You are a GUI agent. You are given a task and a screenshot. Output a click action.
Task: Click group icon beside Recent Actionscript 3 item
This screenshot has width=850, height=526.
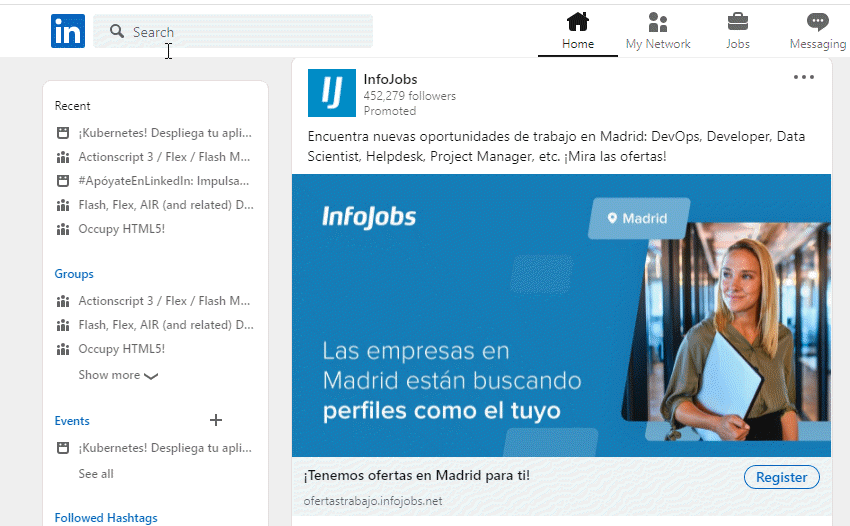coord(63,157)
